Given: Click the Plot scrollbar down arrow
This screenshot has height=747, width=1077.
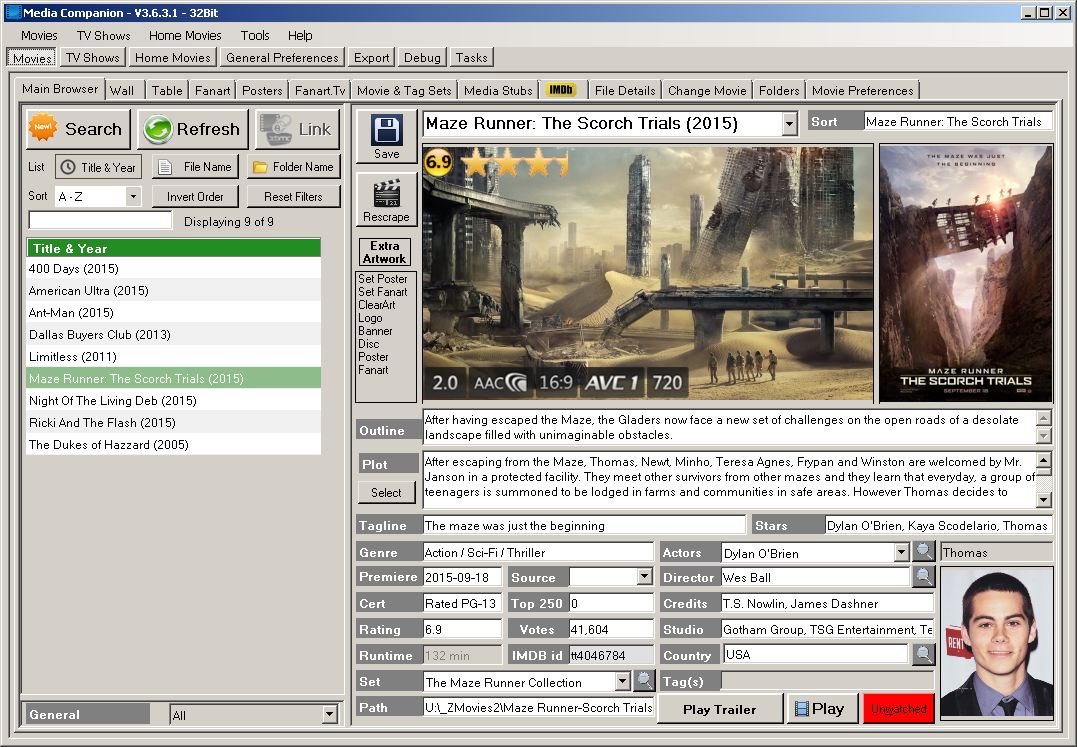Looking at the screenshot, I should (1043, 499).
